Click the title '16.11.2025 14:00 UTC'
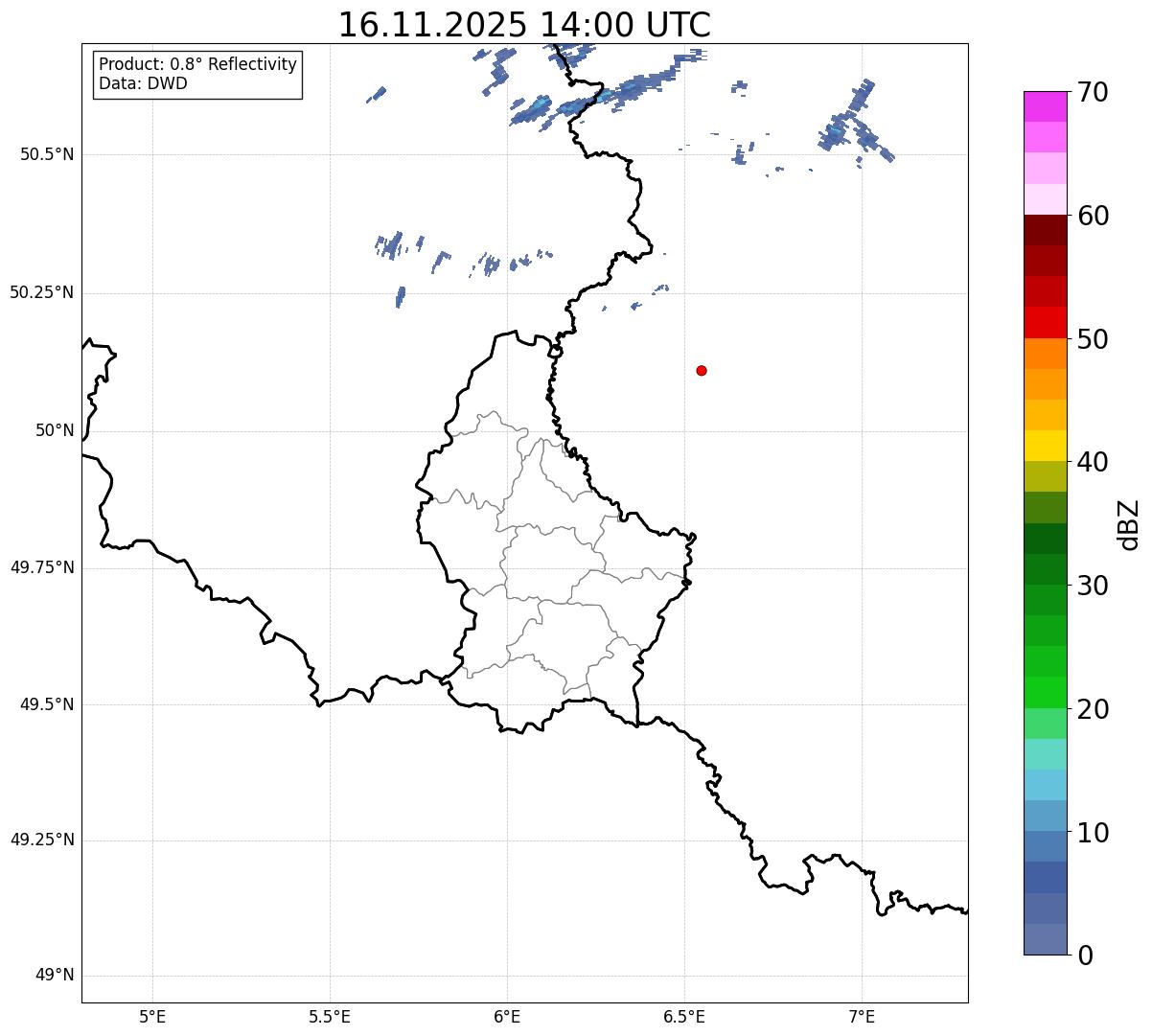Viewport: 1152px width, 1036px height. (x=524, y=25)
